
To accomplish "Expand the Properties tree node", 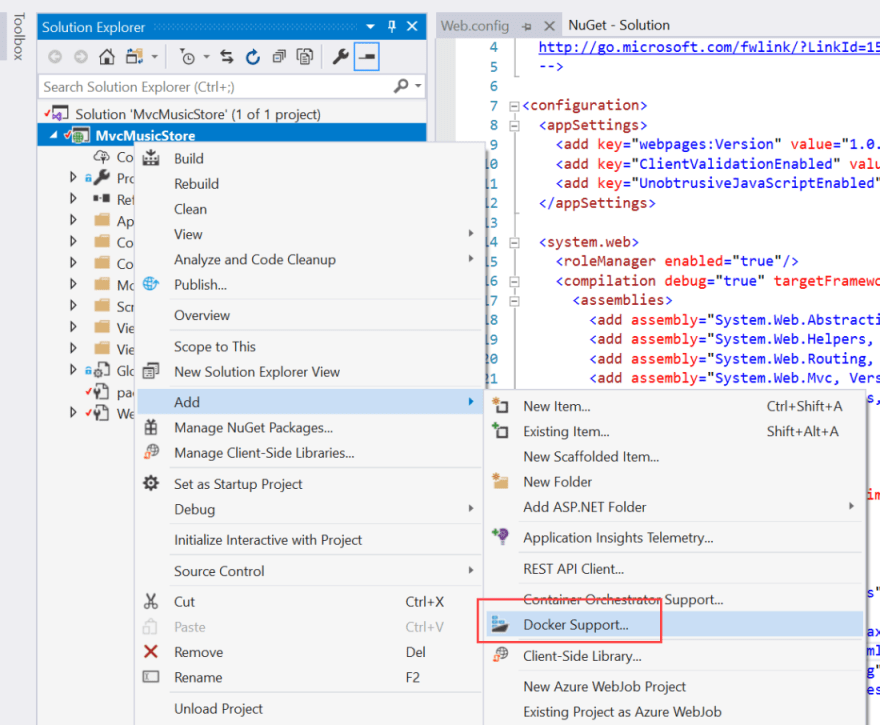I will [x=73, y=177].
